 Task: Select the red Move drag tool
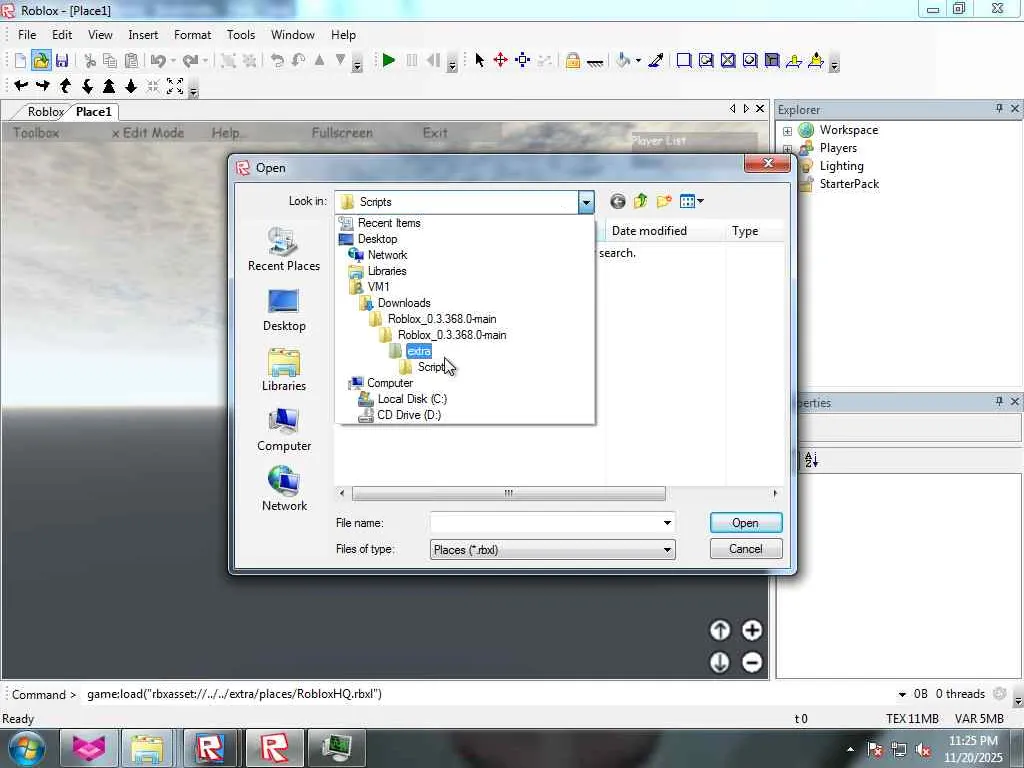[x=501, y=61]
